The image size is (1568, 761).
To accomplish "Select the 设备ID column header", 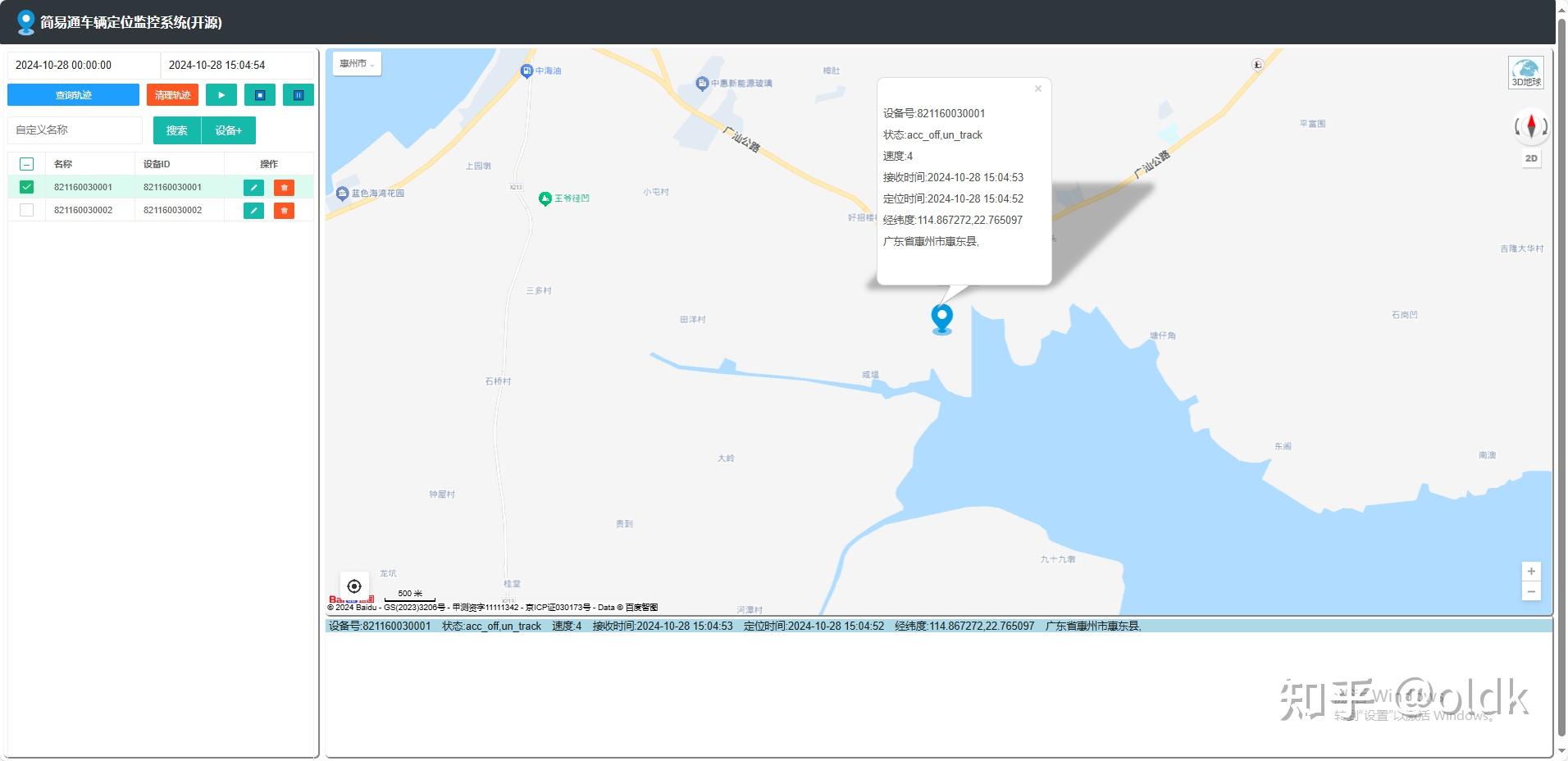I will pos(155,163).
